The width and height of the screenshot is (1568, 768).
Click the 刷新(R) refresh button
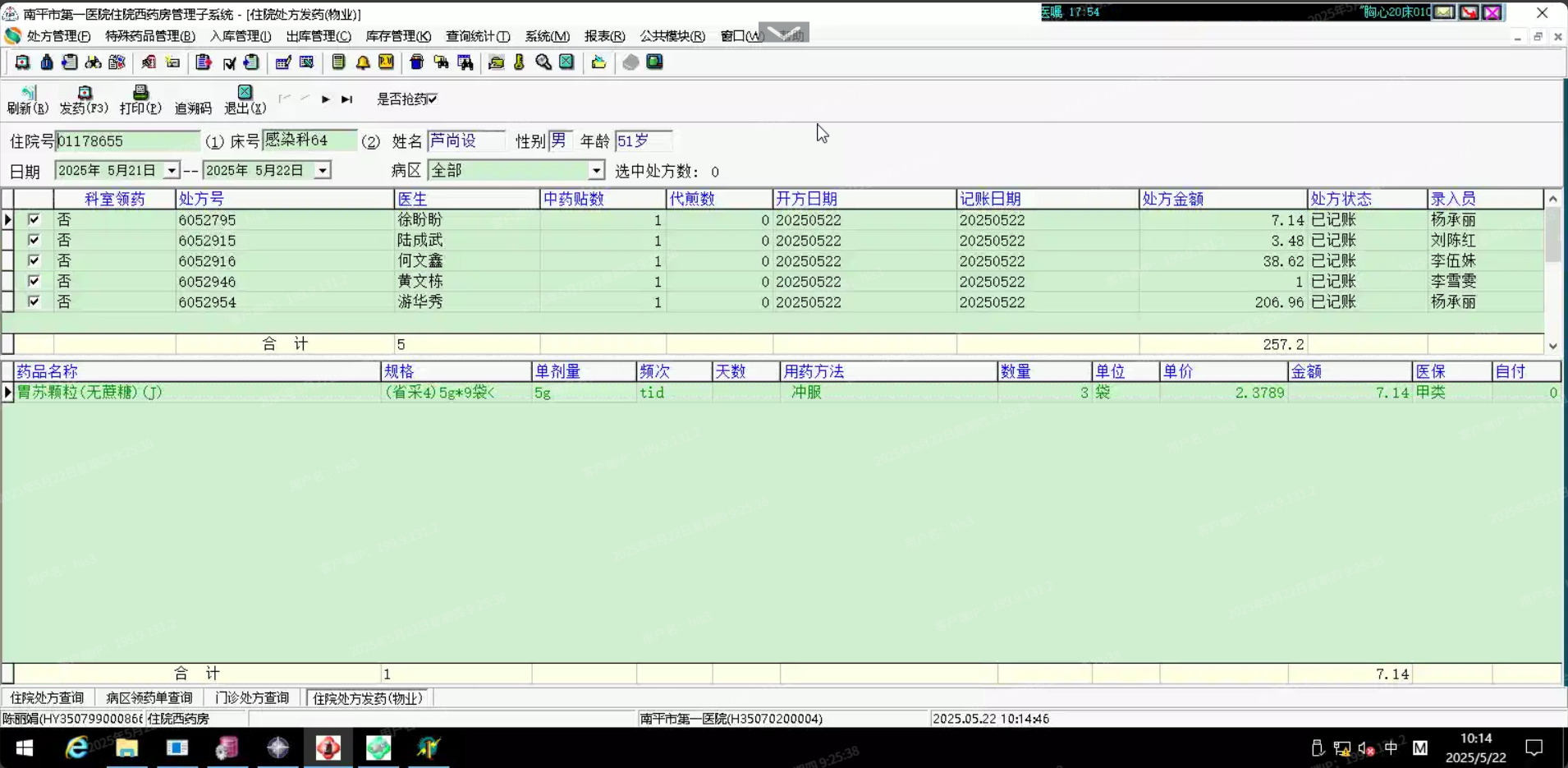pyautogui.click(x=28, y=100)
